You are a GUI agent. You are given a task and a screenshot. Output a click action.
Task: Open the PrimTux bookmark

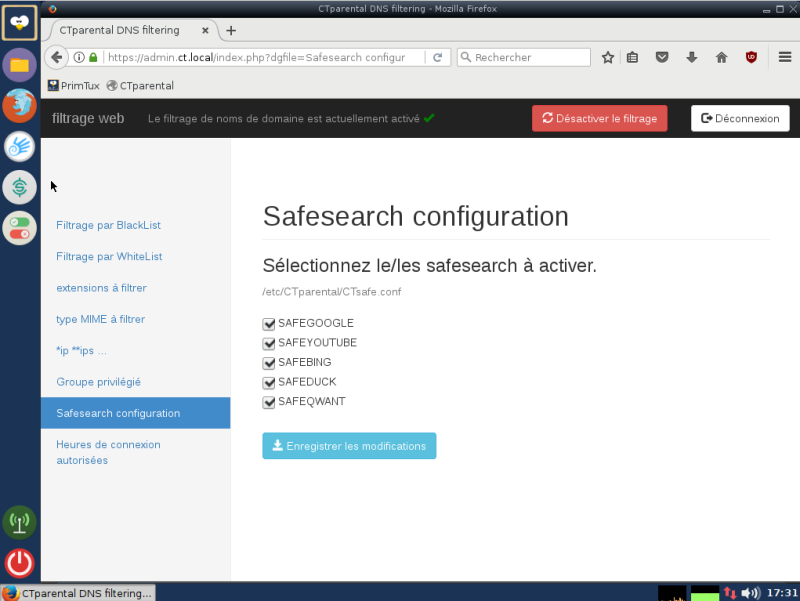click(73, 86)
